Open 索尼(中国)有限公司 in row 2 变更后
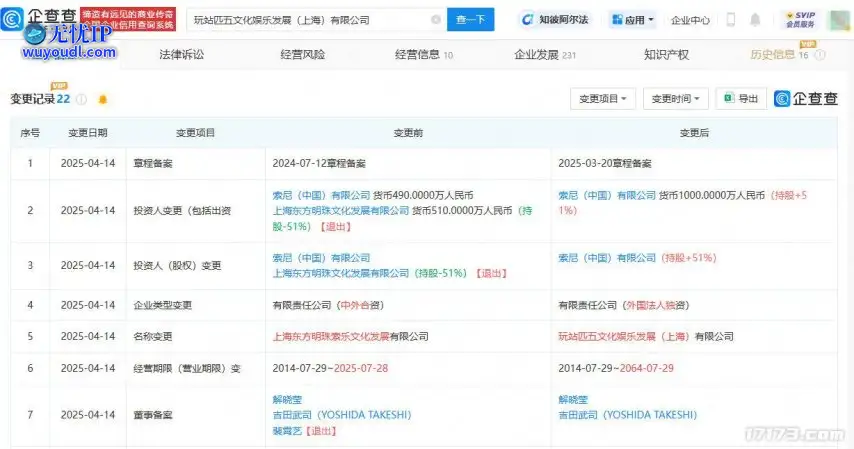Image resolution: width=854 pixels, height=449 pixels. tap(607, 195)
